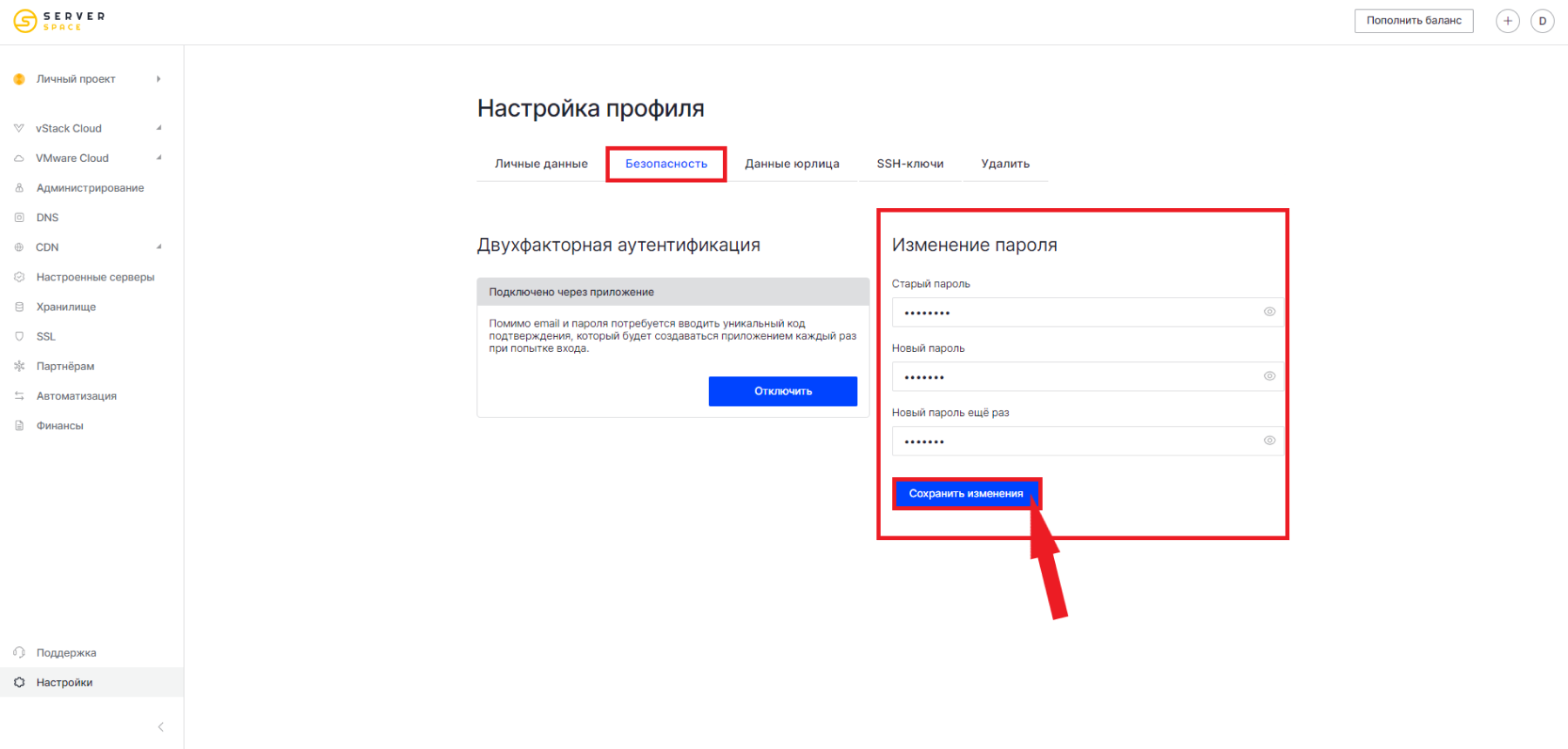Collapse the sidebar with the chevron
The width and height of the screenshot is (1568, 749).
tap(160, 726)
